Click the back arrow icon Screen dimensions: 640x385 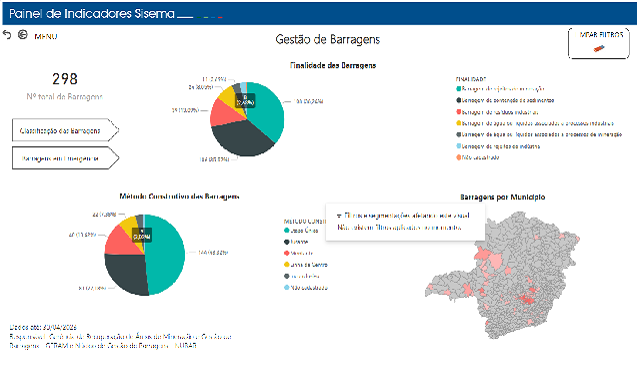[7, 35]
